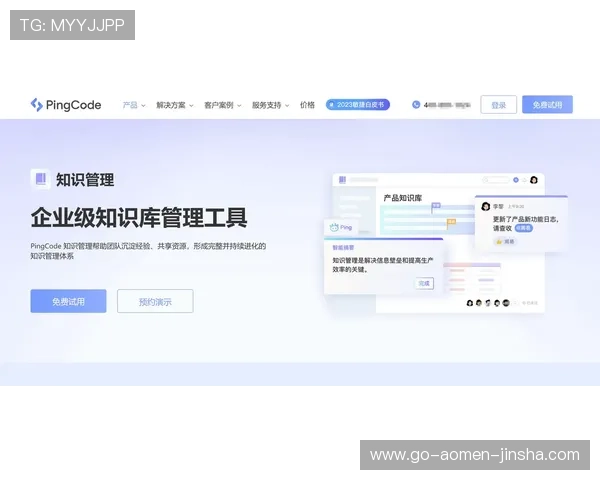Image resolution: width=600 pixels, height=480 pixels.
Task: Expand the 产品 dropdown chevron
Action: tap(143, 106)
